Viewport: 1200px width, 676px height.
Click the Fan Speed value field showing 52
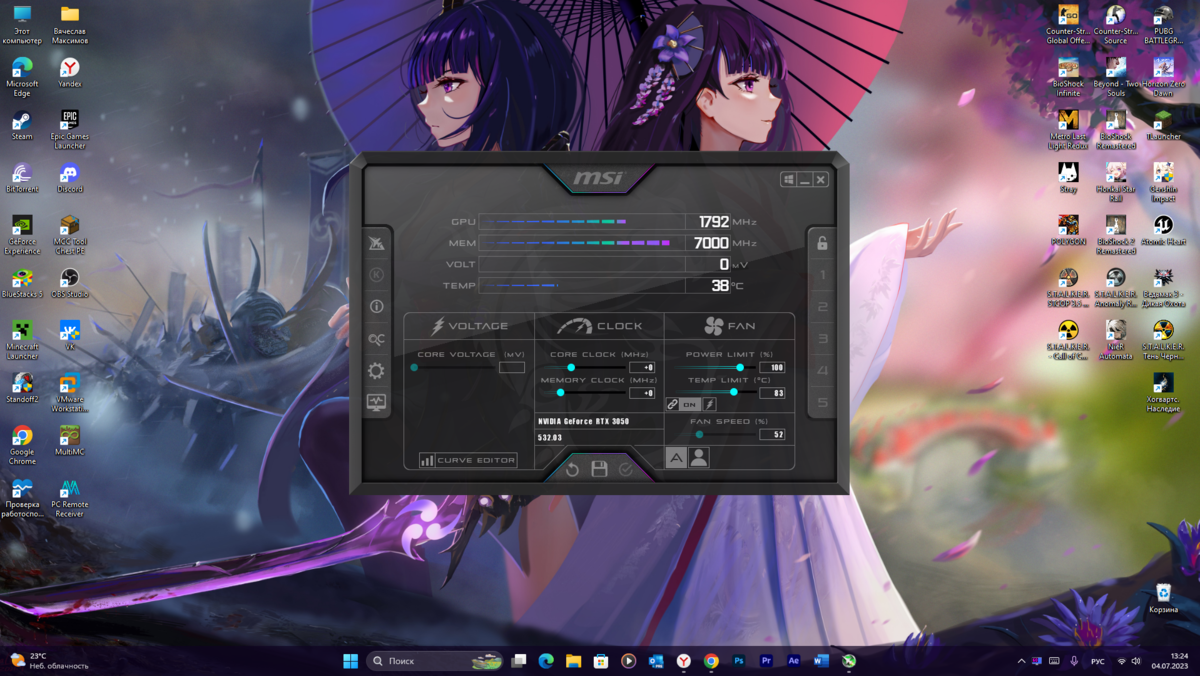(x=772, y=434)
